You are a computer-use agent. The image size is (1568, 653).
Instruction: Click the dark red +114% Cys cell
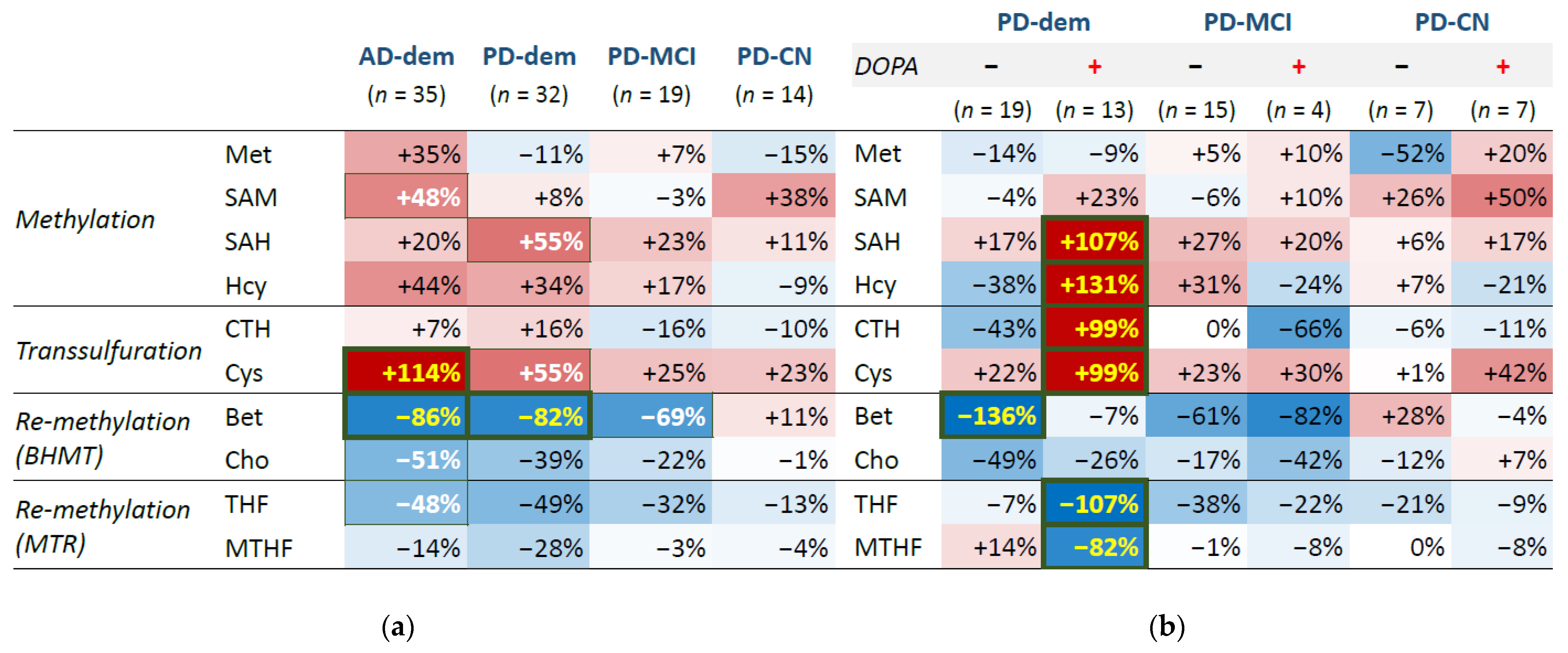pos(406,372)
